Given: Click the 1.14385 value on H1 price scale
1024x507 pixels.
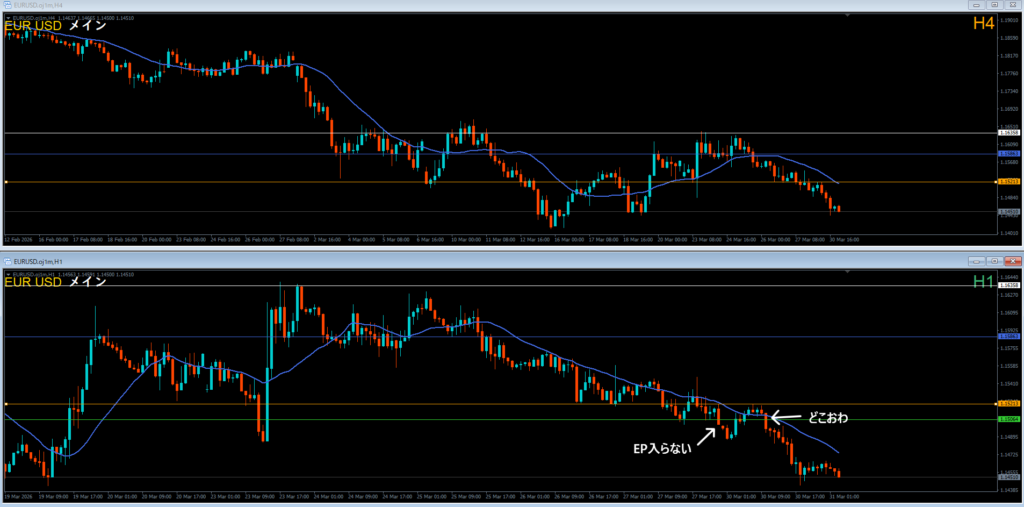Looking at the screenshot, I should 1009,490.
